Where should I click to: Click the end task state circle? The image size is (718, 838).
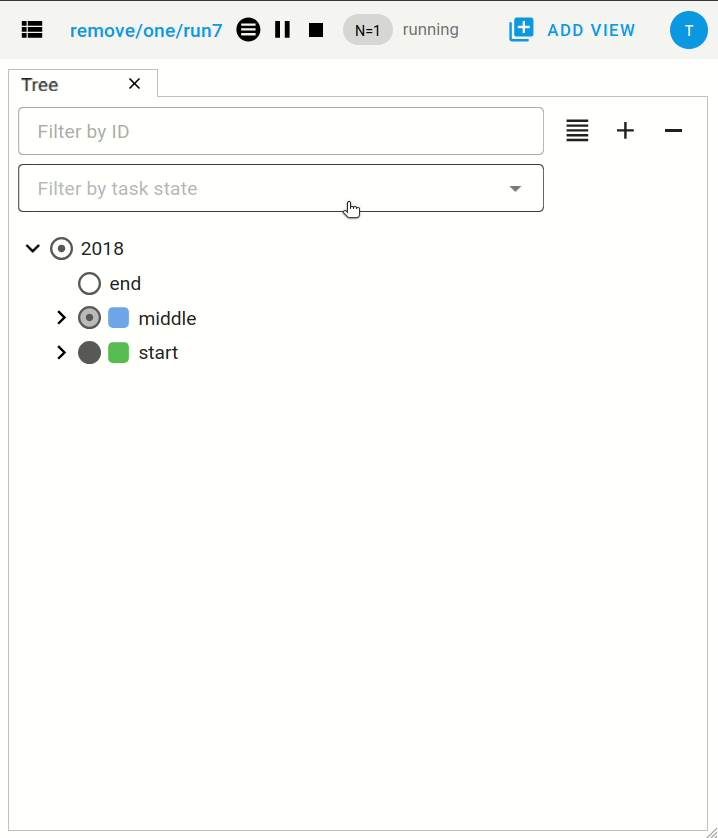(90, 283)
